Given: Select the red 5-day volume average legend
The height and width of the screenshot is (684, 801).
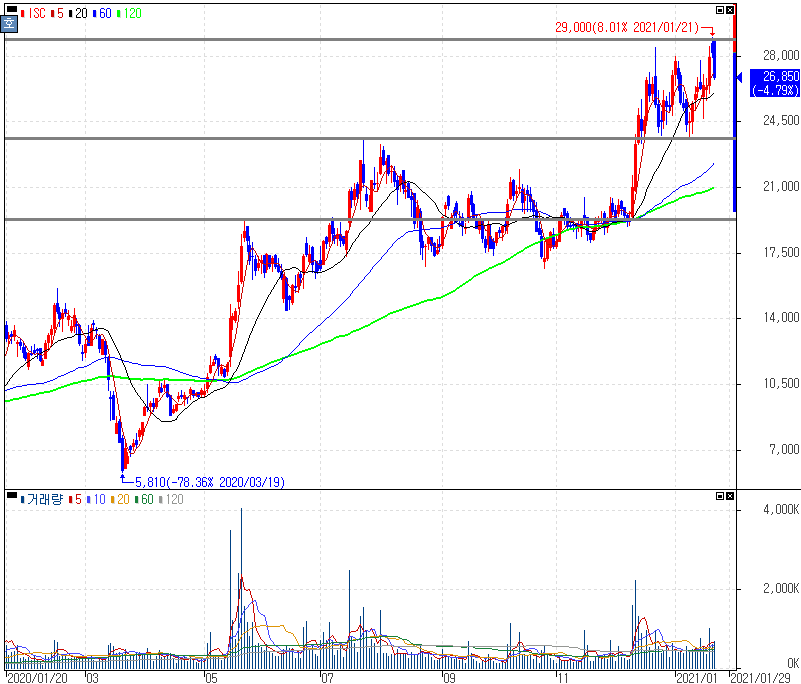Looking at the screenshot, I should [75, 499].
